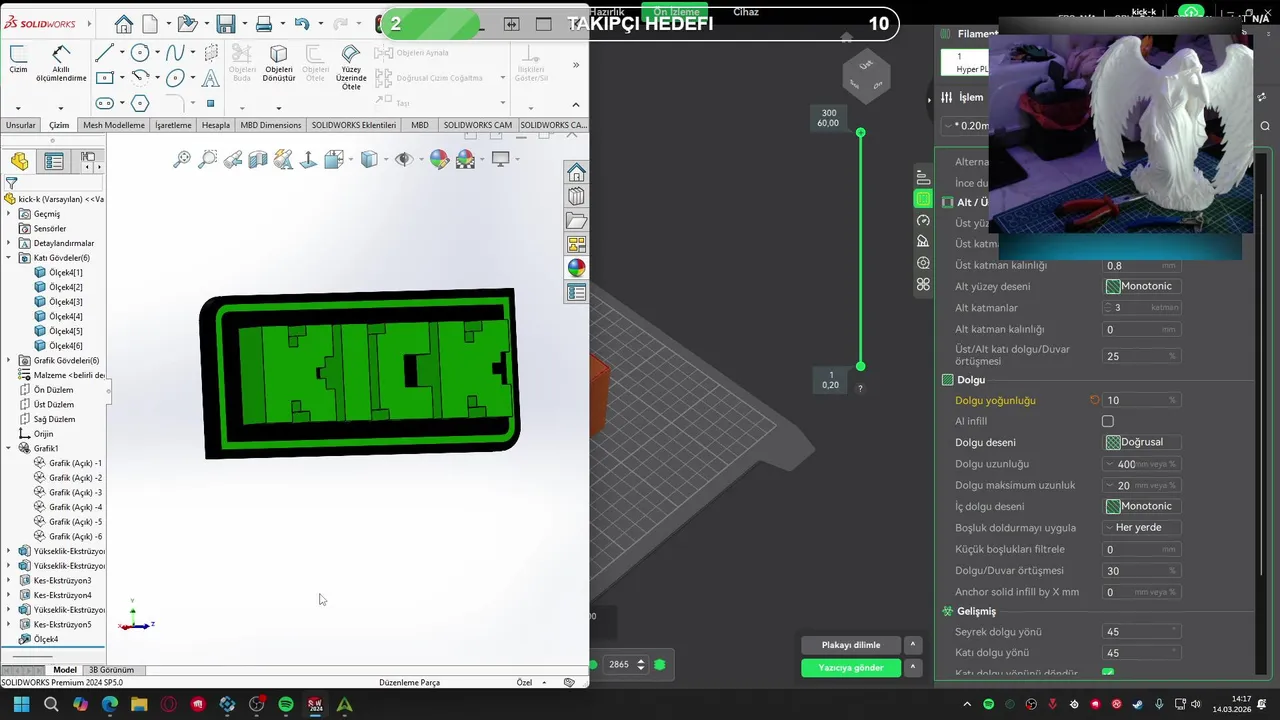Select the straight Slot sketch tool
Viewport: 1280px width, 720px height.
pyautogui.click(x=104, y=103)
